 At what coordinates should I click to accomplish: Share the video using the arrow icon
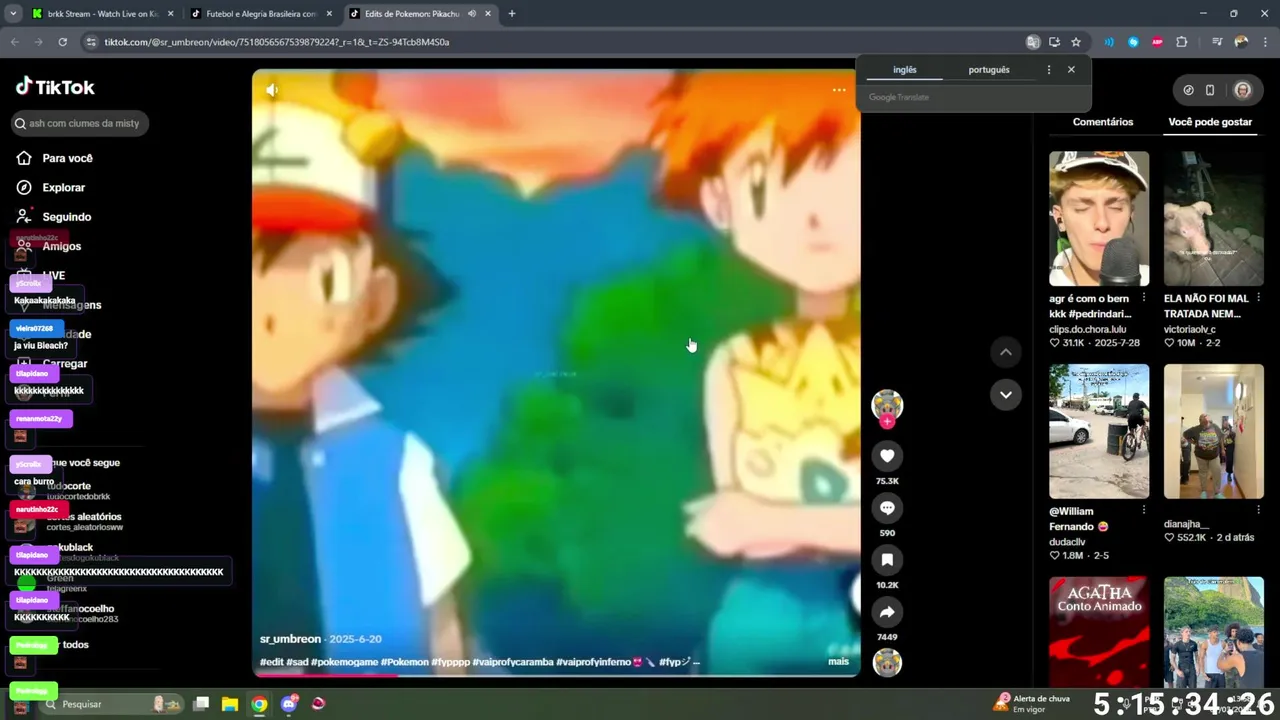(x=887, y=612)
